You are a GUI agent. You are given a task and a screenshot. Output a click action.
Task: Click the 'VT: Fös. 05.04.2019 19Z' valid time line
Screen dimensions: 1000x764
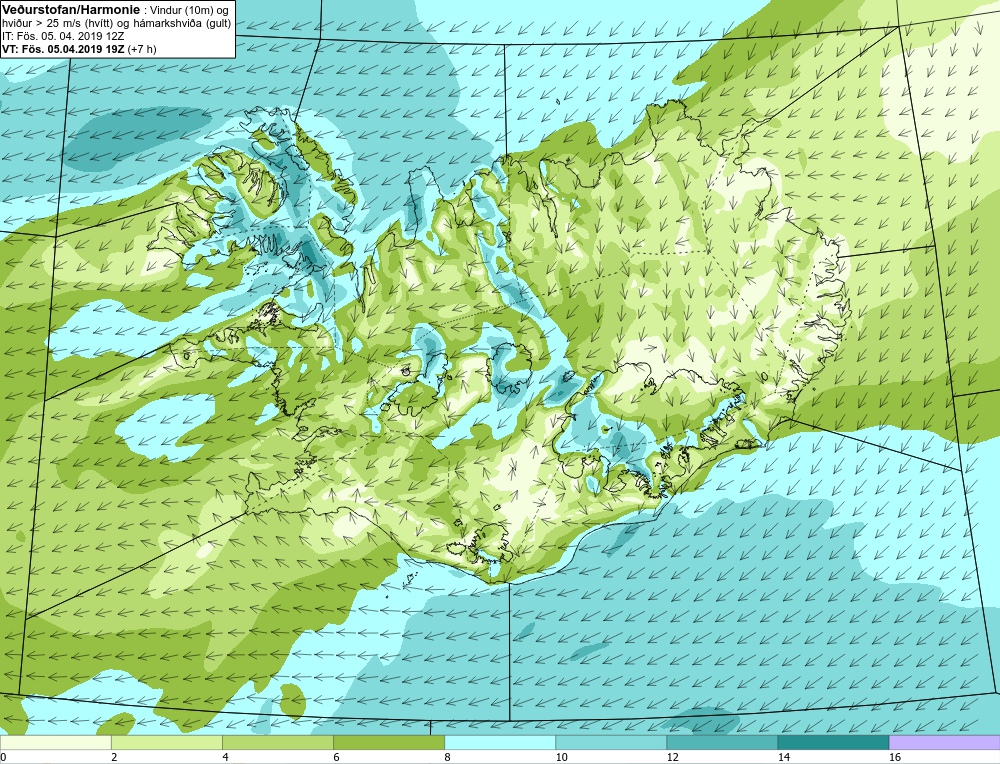(x=64, y=49)
